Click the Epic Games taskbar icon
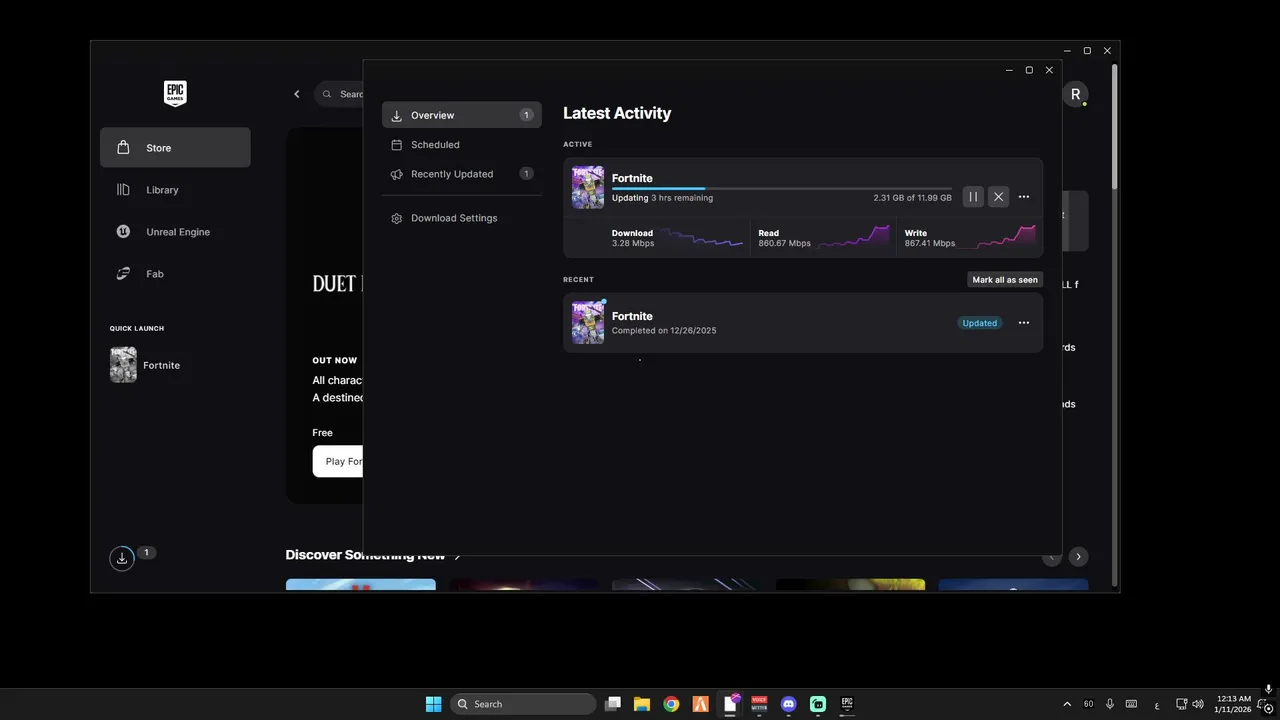Viewport: 1280px width, 720px height. (847, 704)
